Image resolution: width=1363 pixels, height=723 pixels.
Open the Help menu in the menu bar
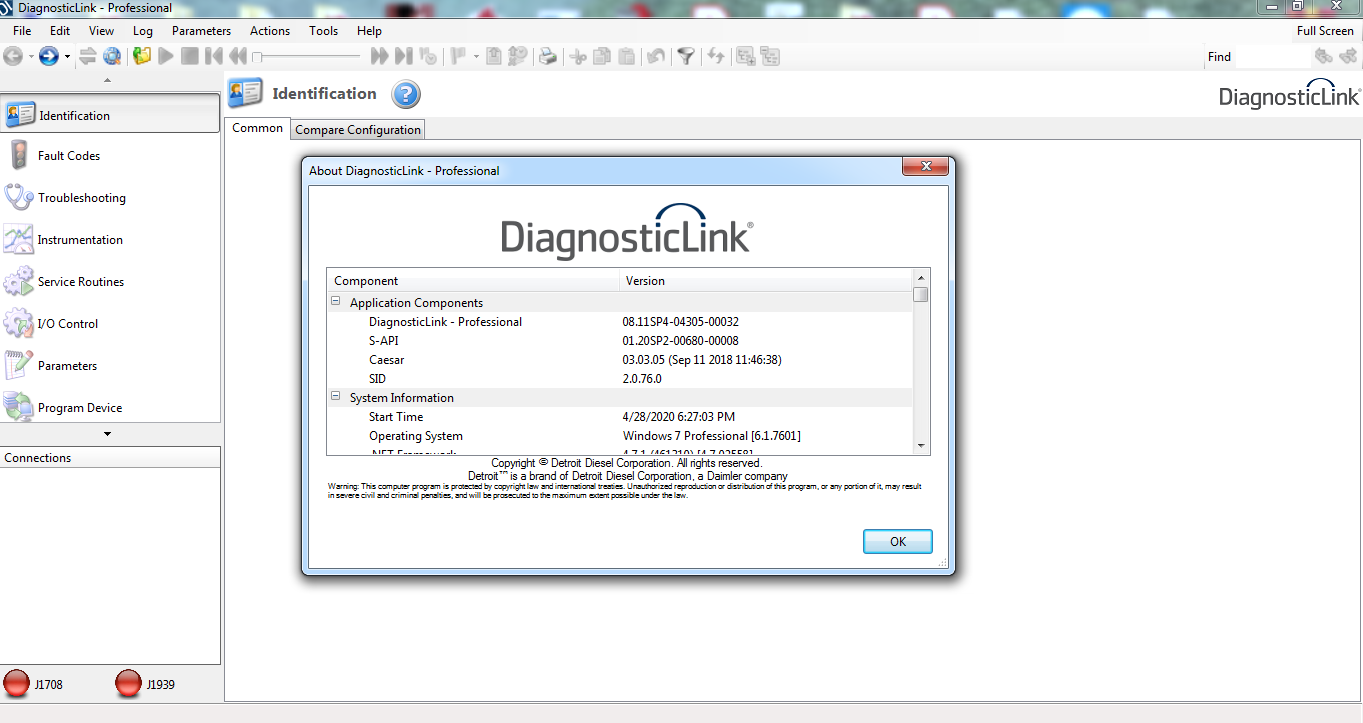click(369, 31)
